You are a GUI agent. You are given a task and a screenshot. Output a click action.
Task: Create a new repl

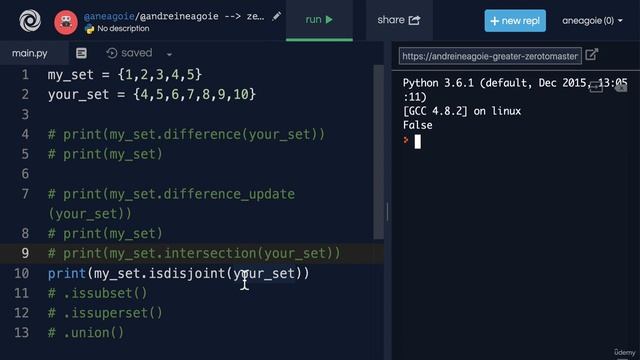coord(515,20)
